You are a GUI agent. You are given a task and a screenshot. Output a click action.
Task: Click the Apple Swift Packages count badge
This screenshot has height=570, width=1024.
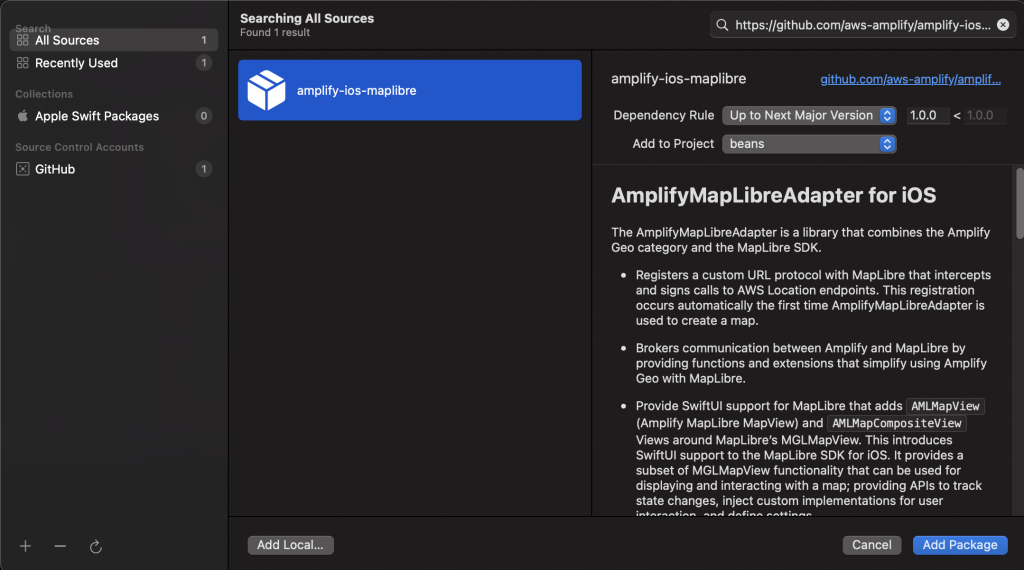tap(204, 116)
